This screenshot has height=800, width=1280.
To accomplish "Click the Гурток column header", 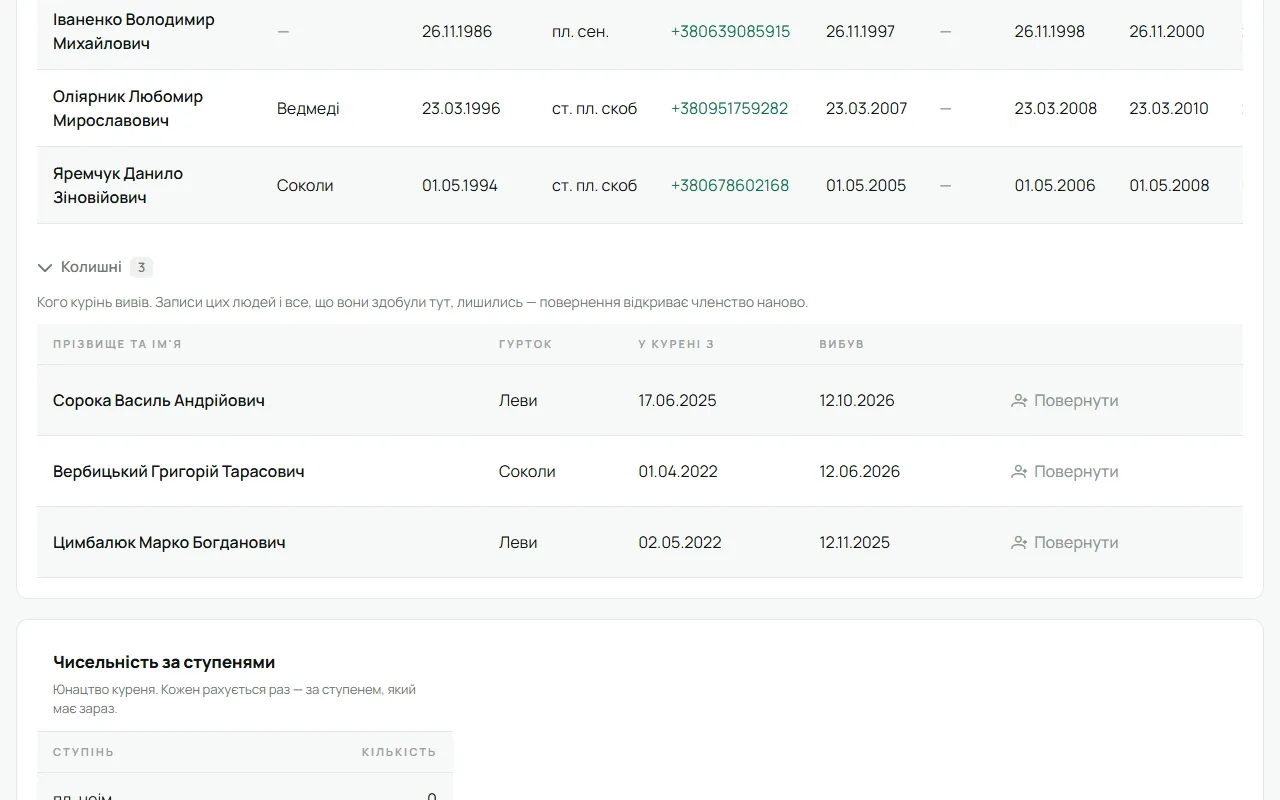I will [525, 344].
